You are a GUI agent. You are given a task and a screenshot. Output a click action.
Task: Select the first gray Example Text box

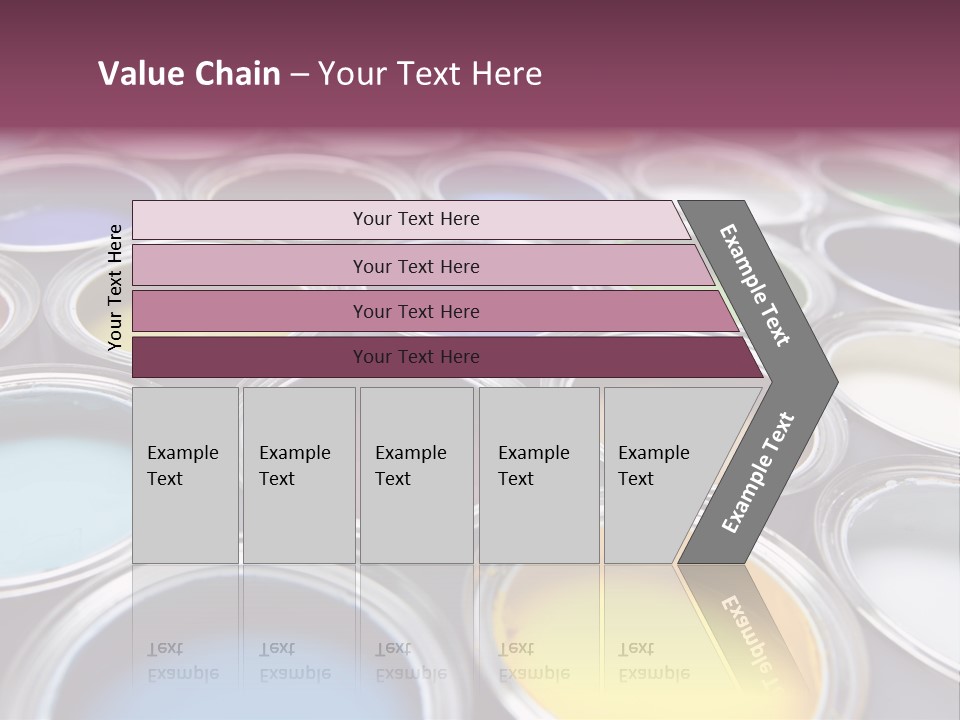pos(185,475)
